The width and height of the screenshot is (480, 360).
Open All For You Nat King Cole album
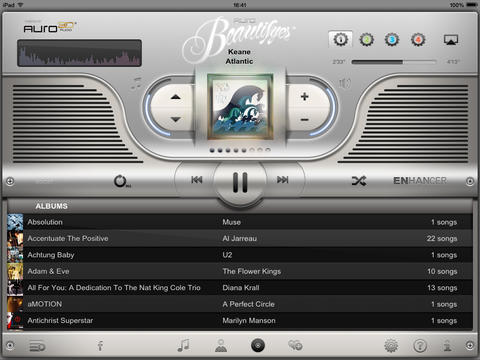coord(240,288)
